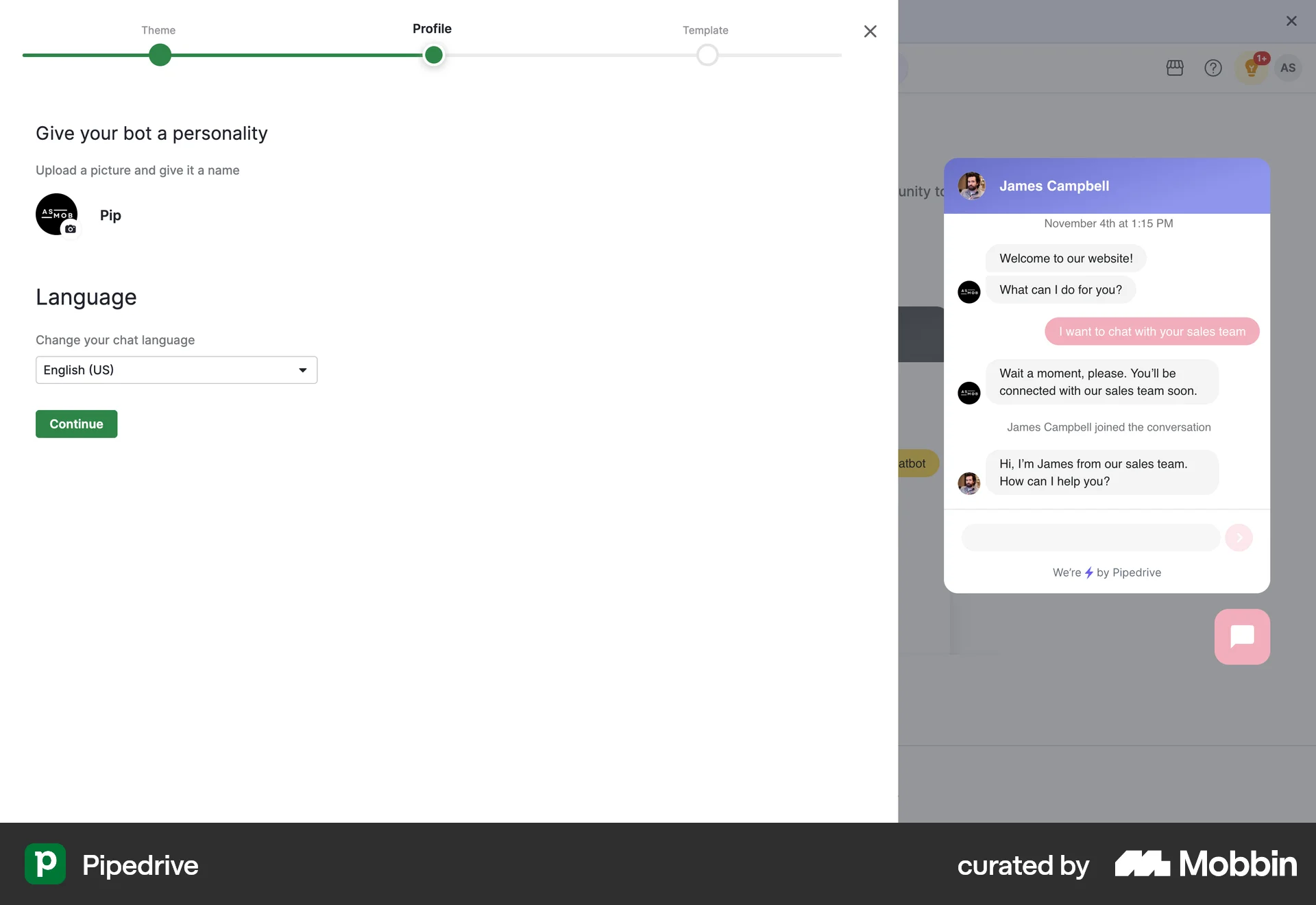Click the pink chat launcher bubble

[x=1242, y=637]
